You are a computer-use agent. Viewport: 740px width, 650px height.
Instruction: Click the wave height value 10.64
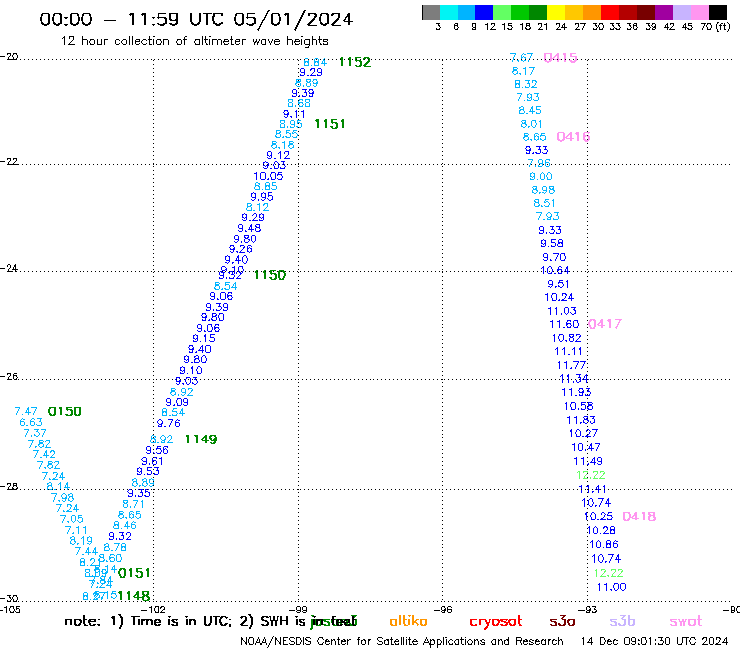(x=555, y=270)
